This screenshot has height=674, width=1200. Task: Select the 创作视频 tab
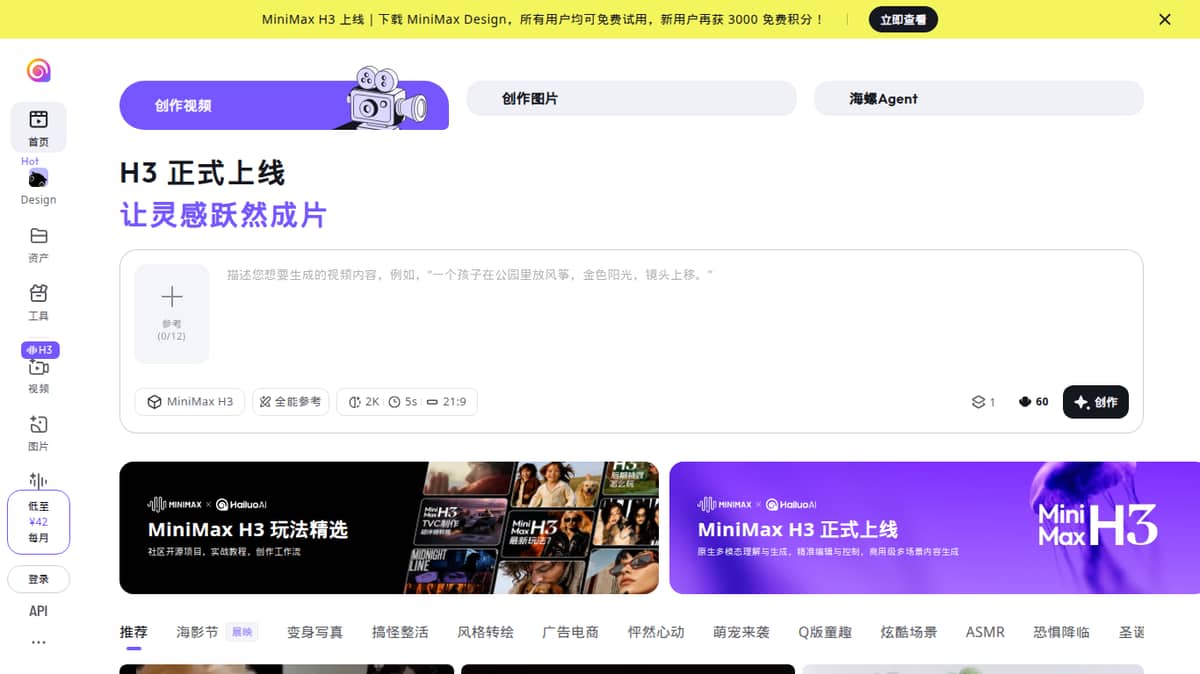click(x=284, y=105)
